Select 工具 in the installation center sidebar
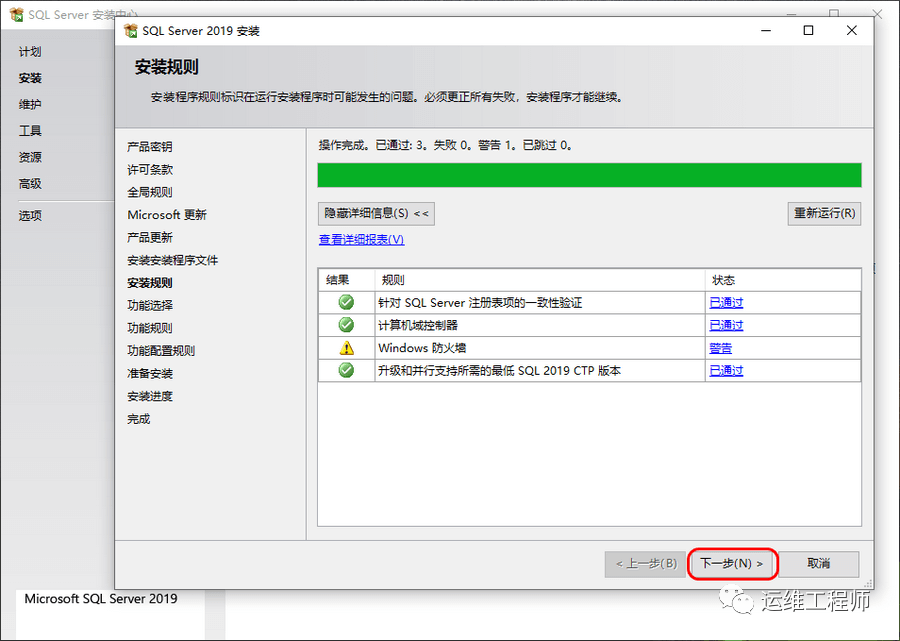This screenshot has width=900, height=641. [30, 131]
